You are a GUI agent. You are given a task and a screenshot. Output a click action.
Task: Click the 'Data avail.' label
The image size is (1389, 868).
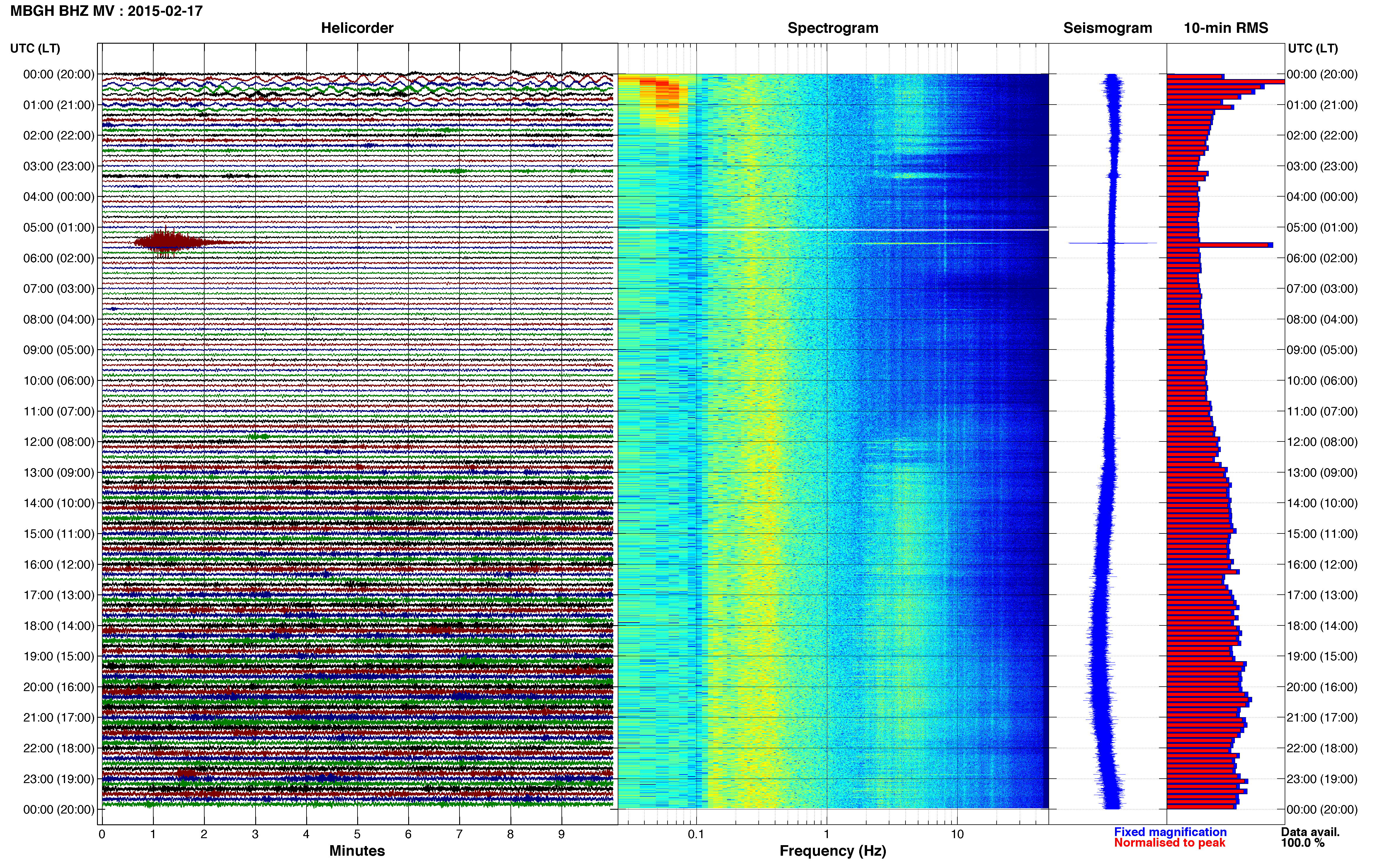(x=1310, y=832)
